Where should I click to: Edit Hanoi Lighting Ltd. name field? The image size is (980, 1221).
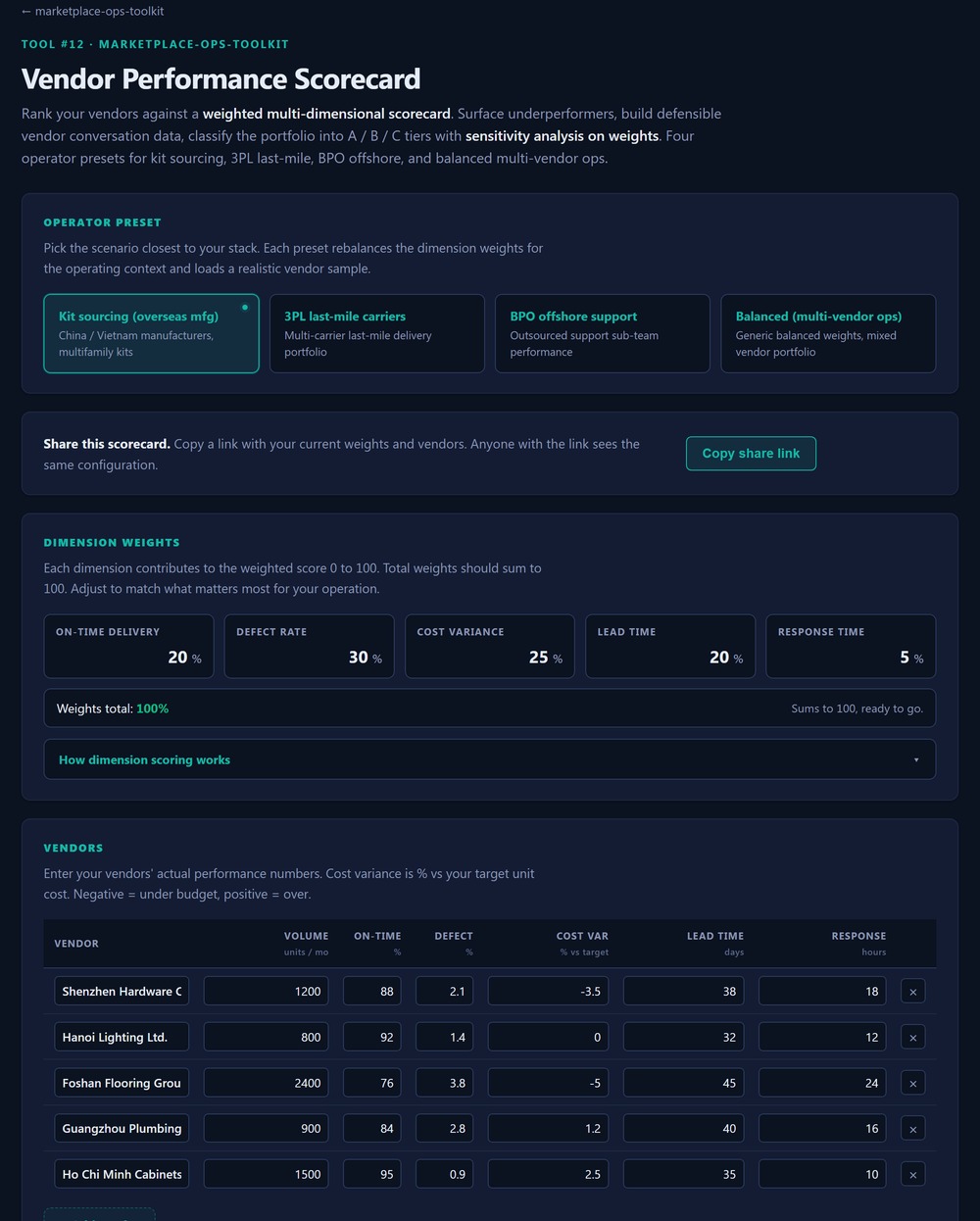click(x=122, y=1037)
